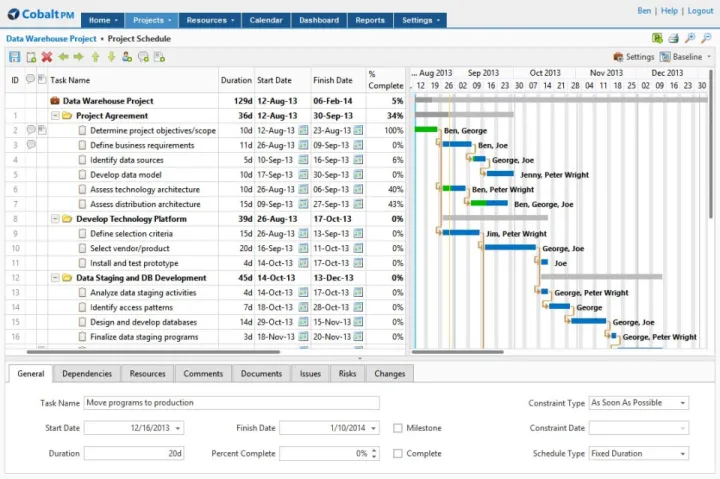Switch to the Issues tab
The image size is (720, 479).
tap(310, 374)
